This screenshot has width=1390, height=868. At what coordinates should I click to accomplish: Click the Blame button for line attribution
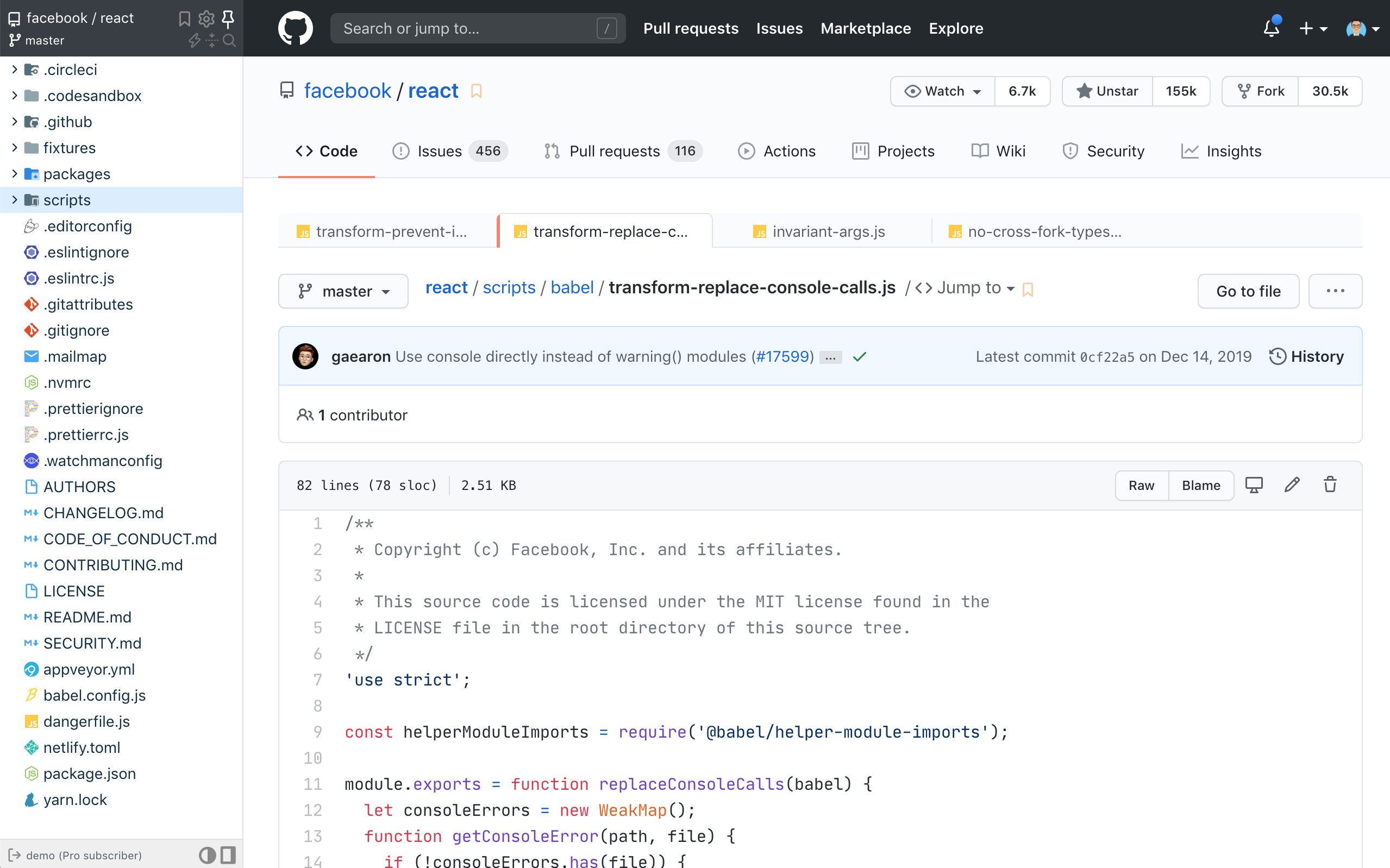coord(1201,485)
